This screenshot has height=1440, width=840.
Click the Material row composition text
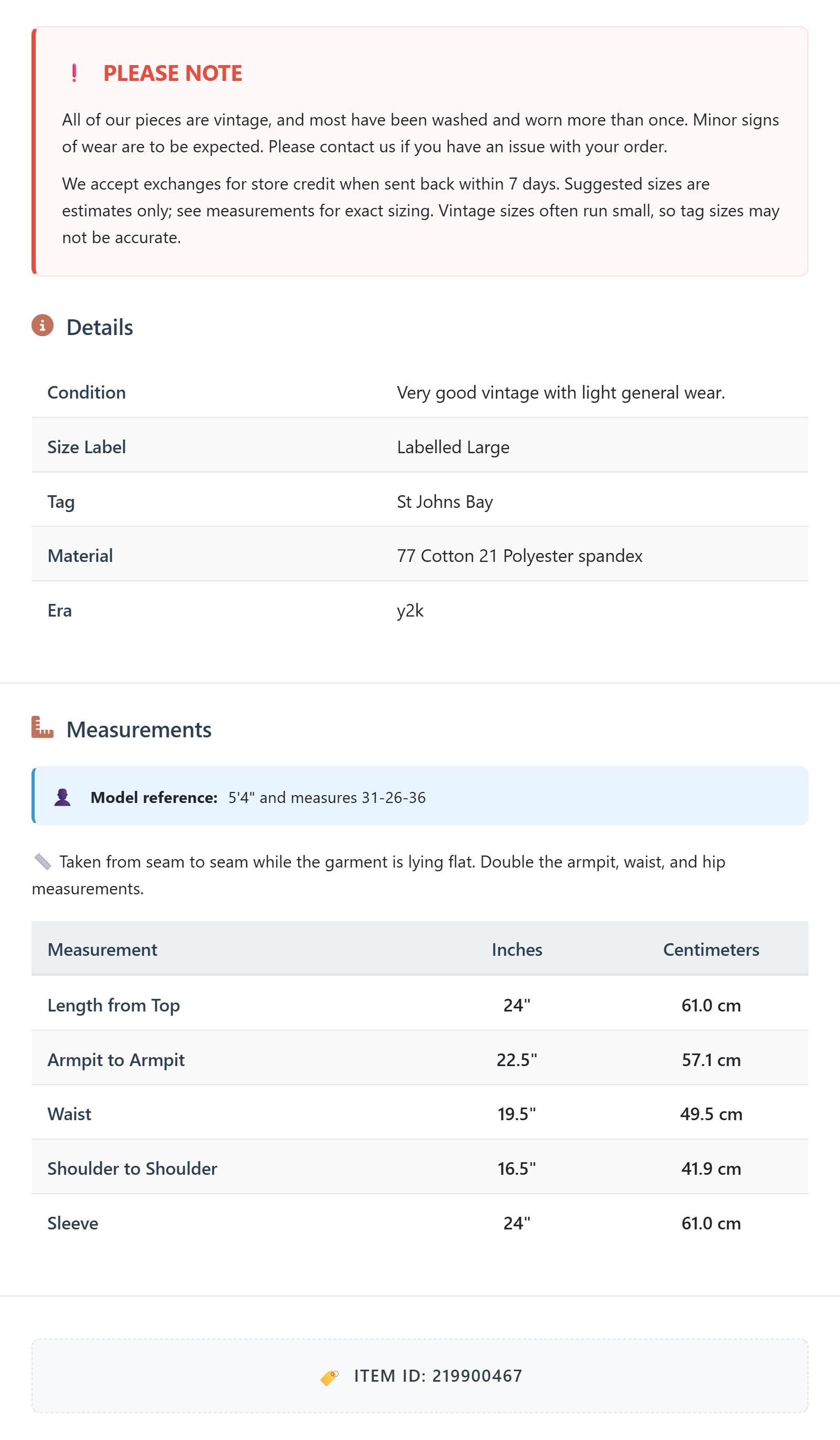(x=519, y=556)
